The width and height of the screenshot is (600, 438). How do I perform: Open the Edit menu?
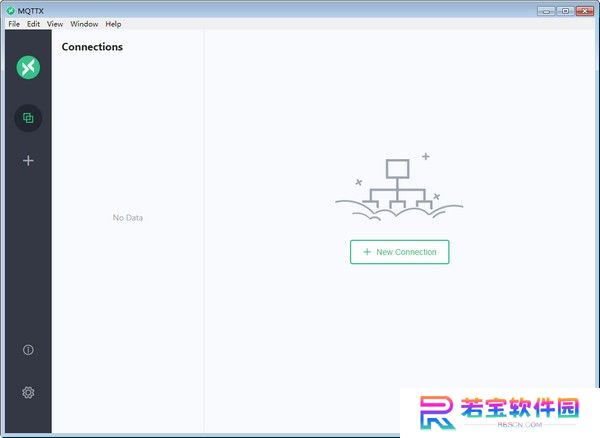[x=33, y=24]
